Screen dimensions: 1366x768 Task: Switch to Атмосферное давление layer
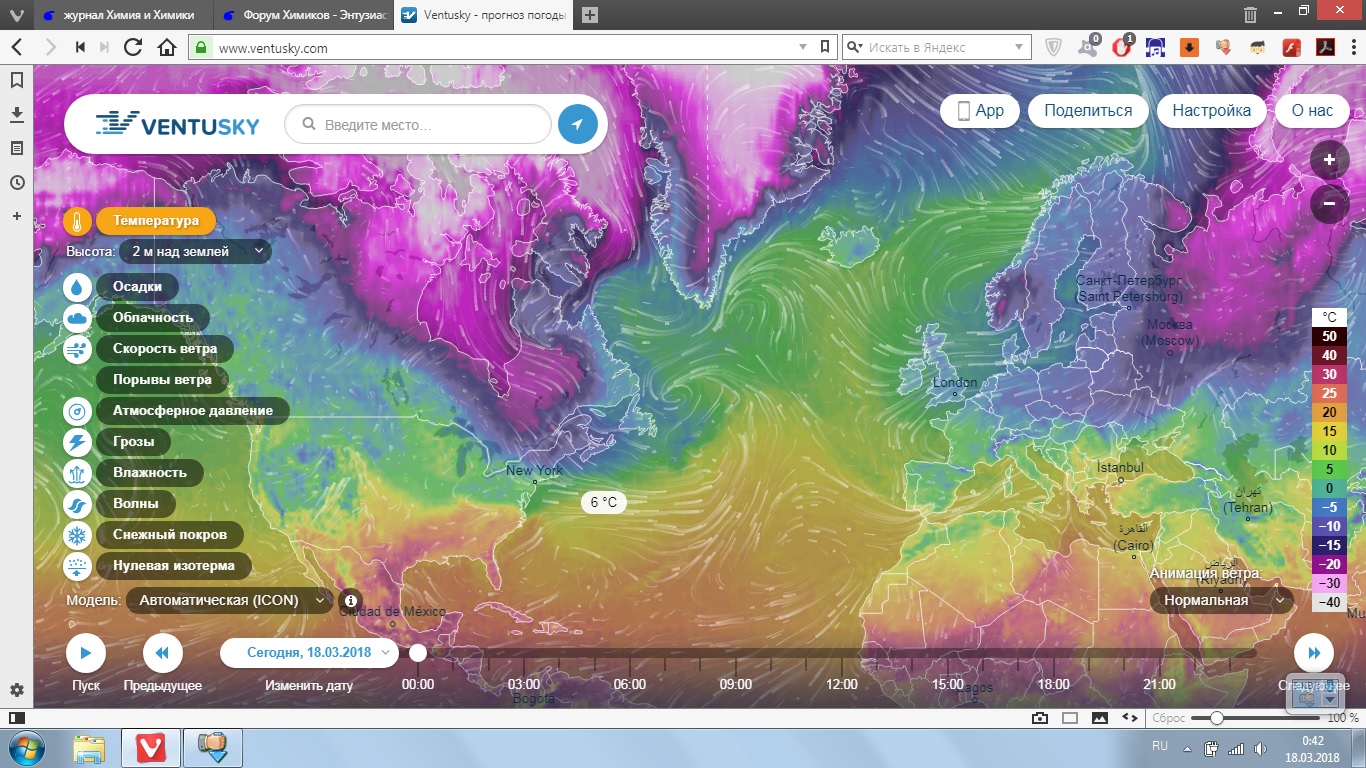[x=192, y=411]
